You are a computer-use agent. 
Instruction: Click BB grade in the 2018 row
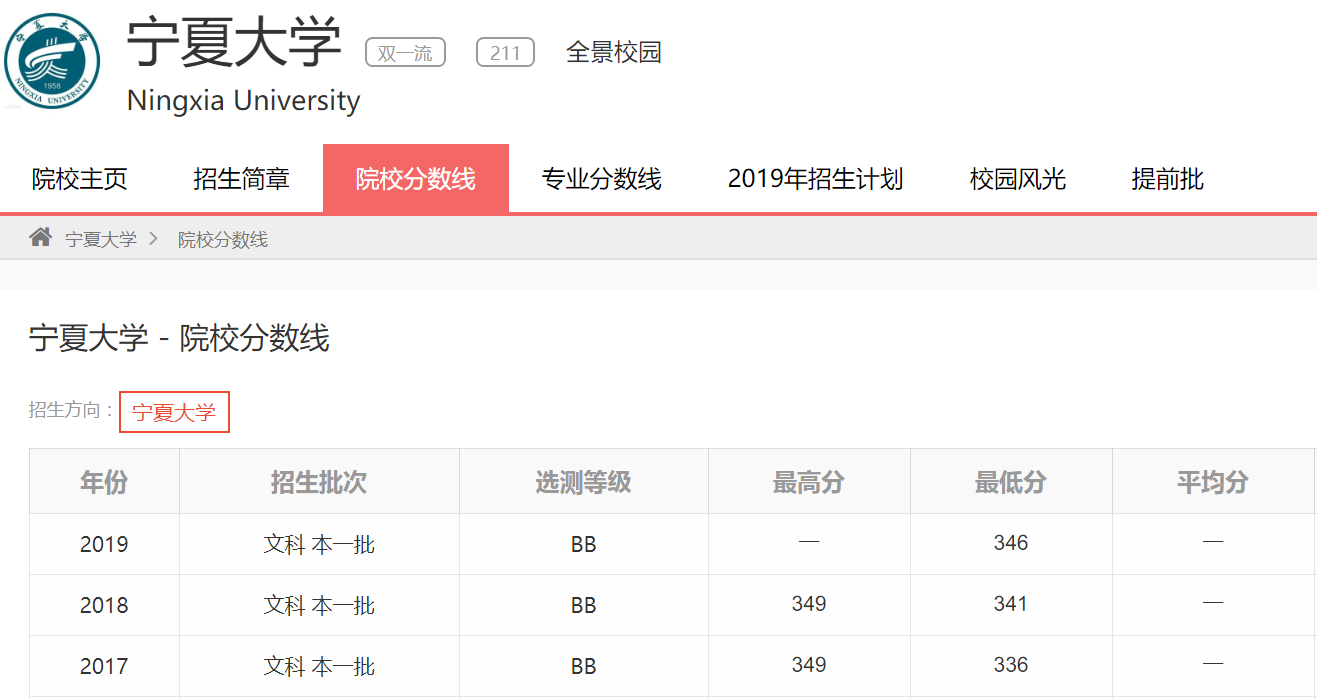pyautogui.click(x=584, y=605)
